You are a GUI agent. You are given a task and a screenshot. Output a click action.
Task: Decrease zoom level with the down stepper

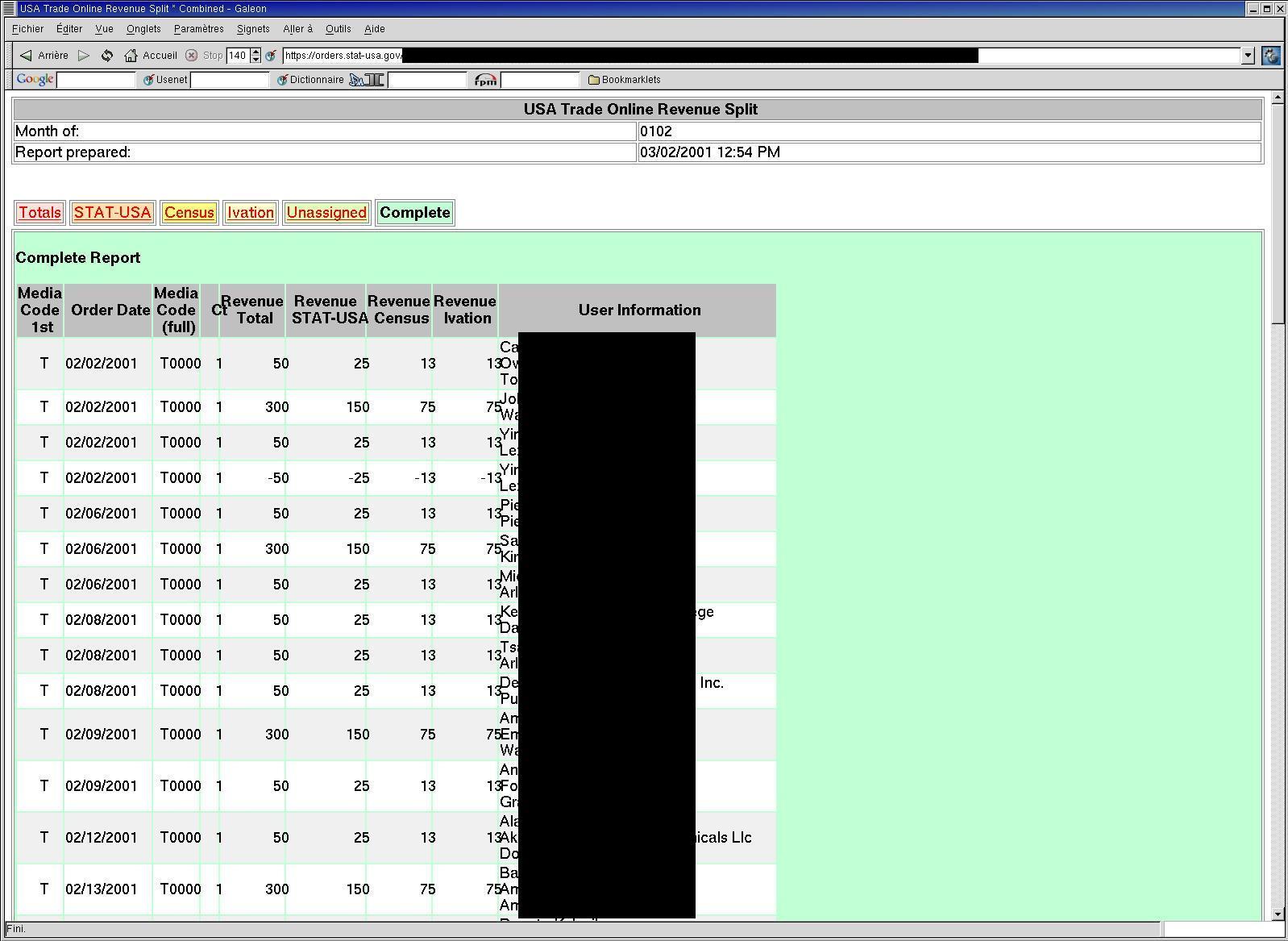(256, 60)
